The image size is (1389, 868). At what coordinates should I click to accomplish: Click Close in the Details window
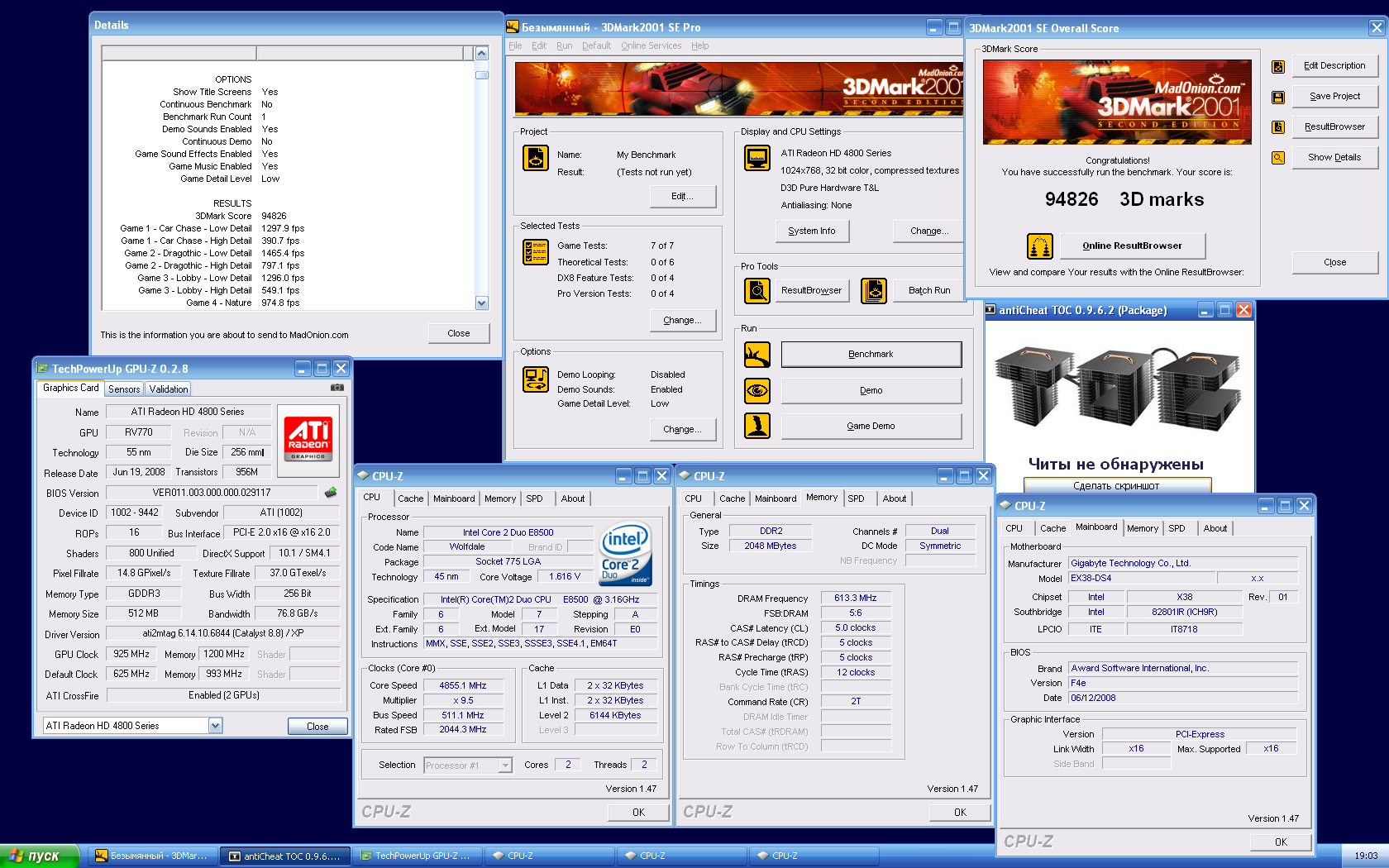pos(459,334)
